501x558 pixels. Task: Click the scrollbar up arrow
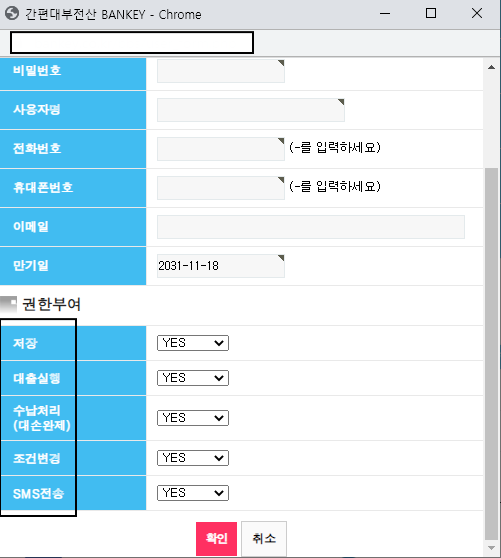pos(491,67)
